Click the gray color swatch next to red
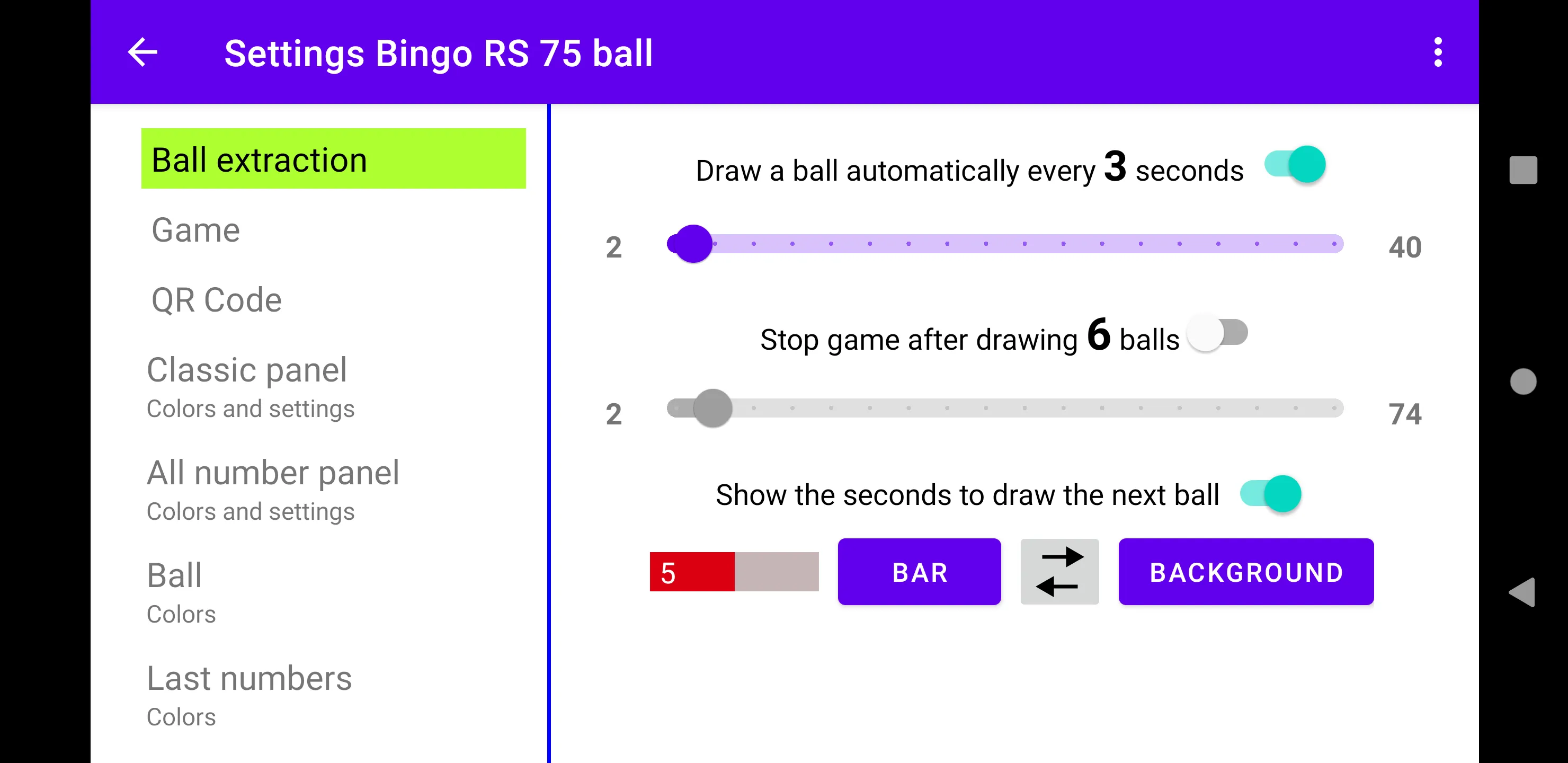 tap(775, 571)
